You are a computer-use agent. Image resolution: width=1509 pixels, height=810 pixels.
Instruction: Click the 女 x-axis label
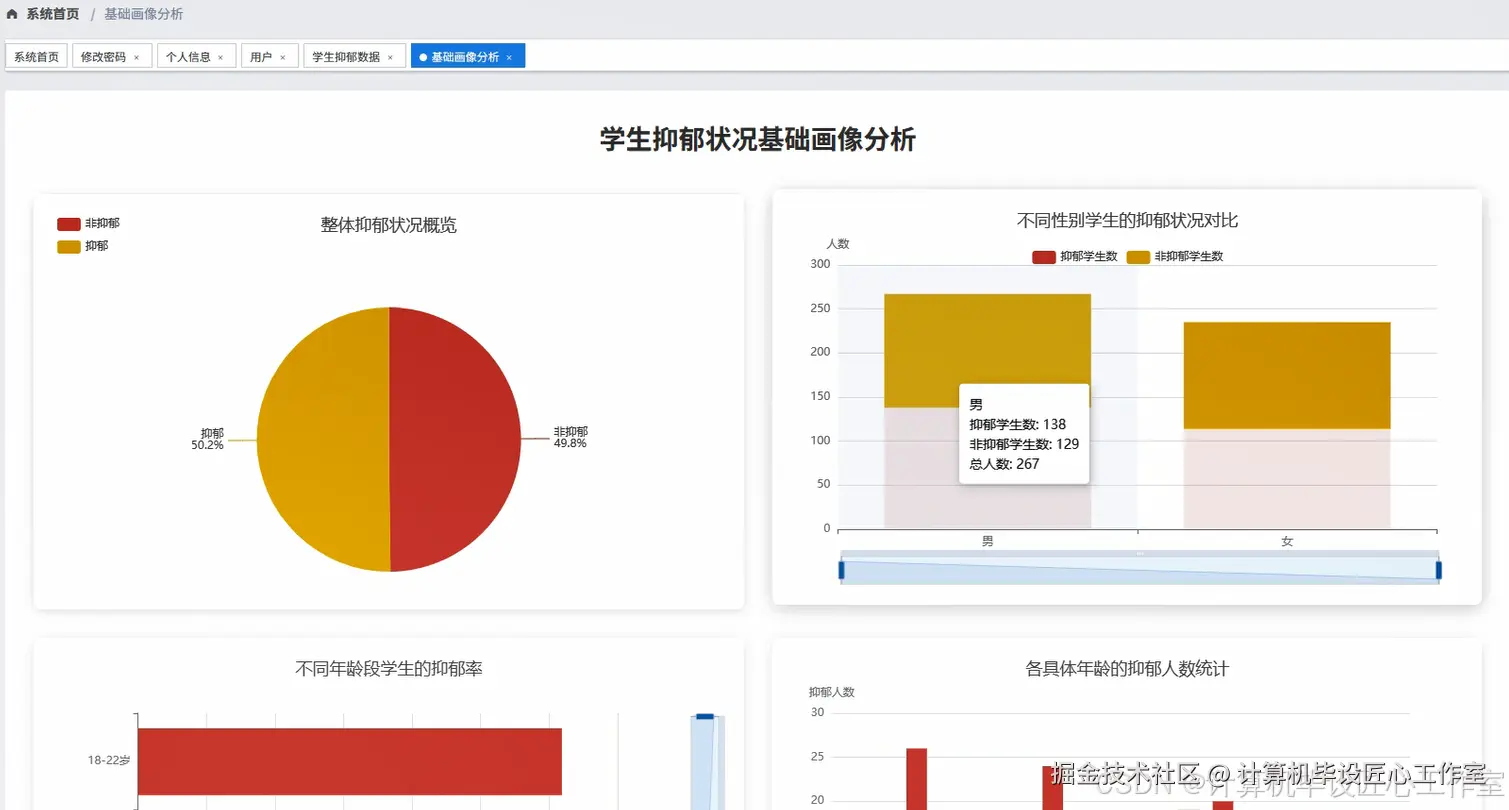[x=1287, y=541]
